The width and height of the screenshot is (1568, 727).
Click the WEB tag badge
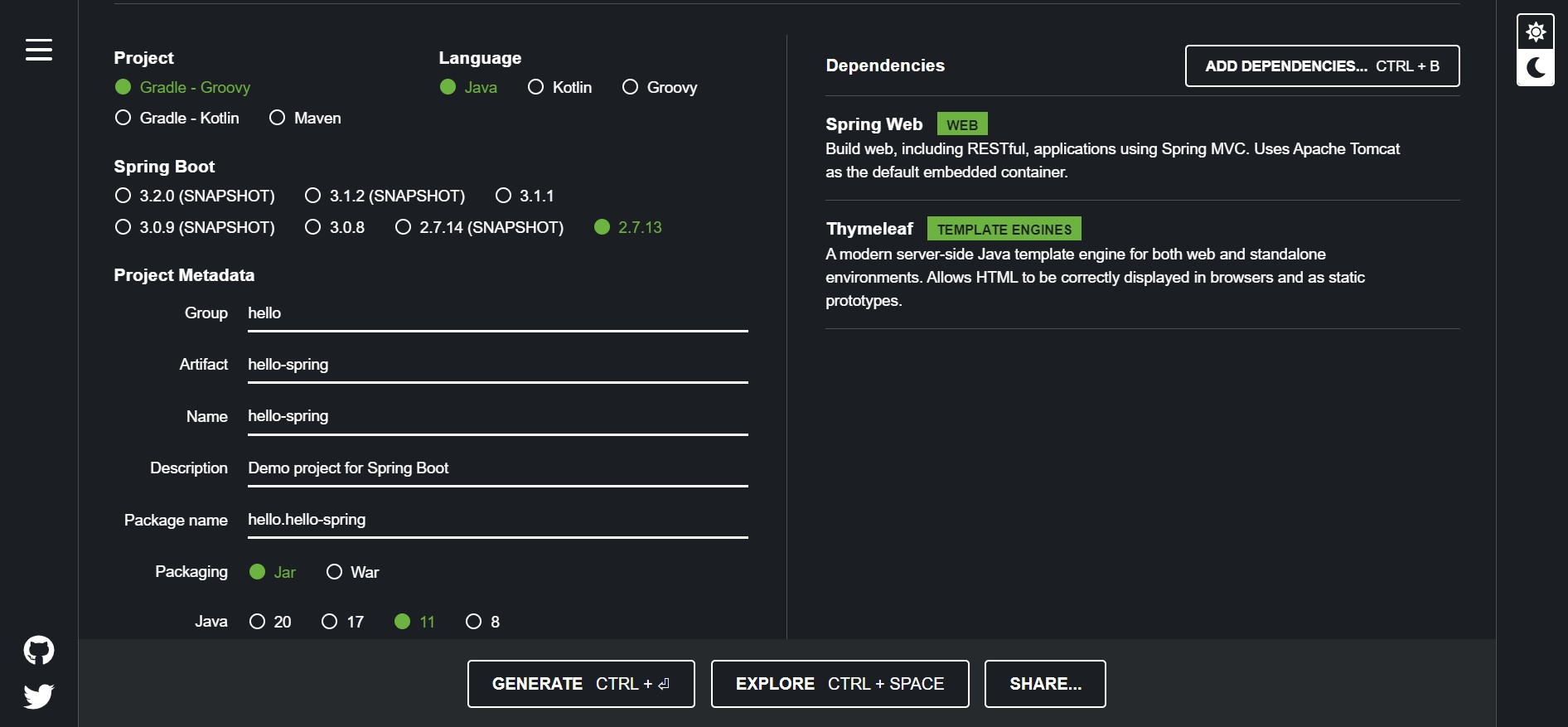962,124
